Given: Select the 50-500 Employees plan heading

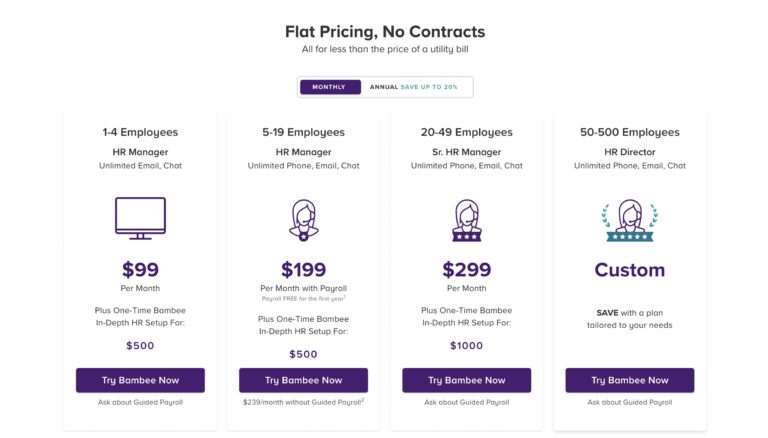Looking at the screenshot, I should pyautogui.click(x=629, y=132).
